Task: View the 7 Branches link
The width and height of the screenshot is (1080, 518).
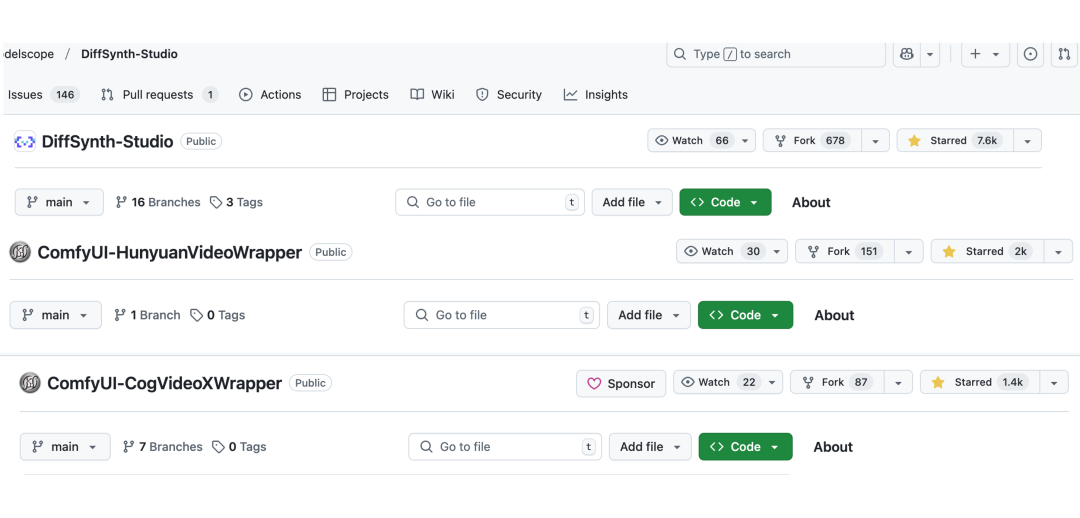Action: [x=163, y=446]
